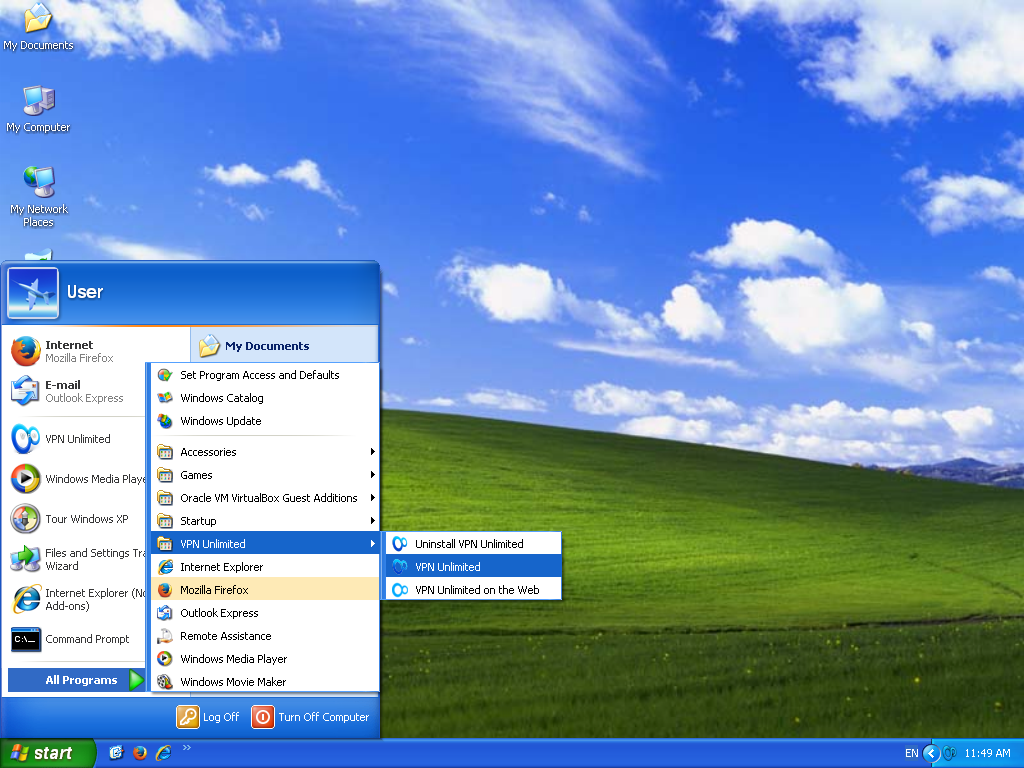Open Remote Assistance
1024x768 pixels.
[265, 635]
